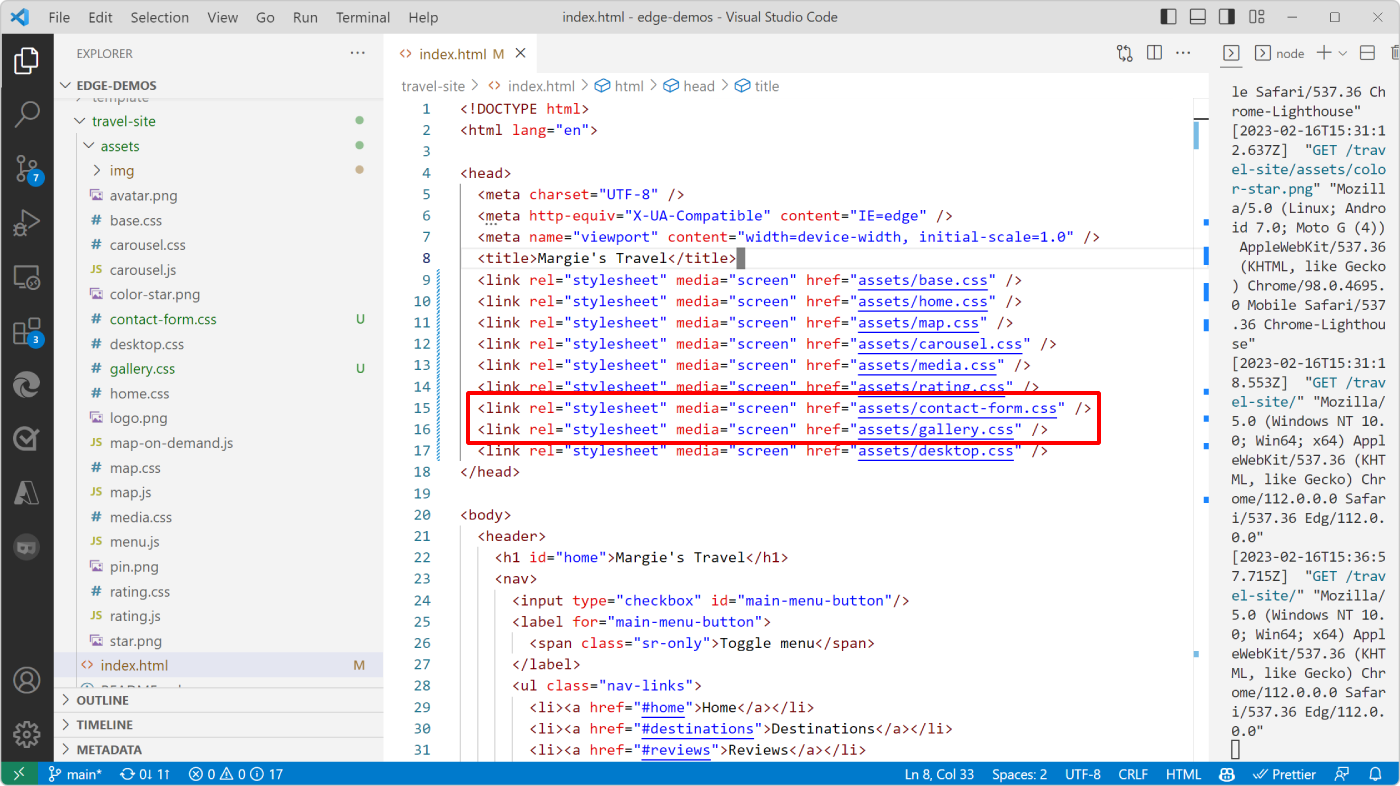This screenshot has height=786, width=1400.
Task: Open the Terminal menu
Action: click(362, 17)
